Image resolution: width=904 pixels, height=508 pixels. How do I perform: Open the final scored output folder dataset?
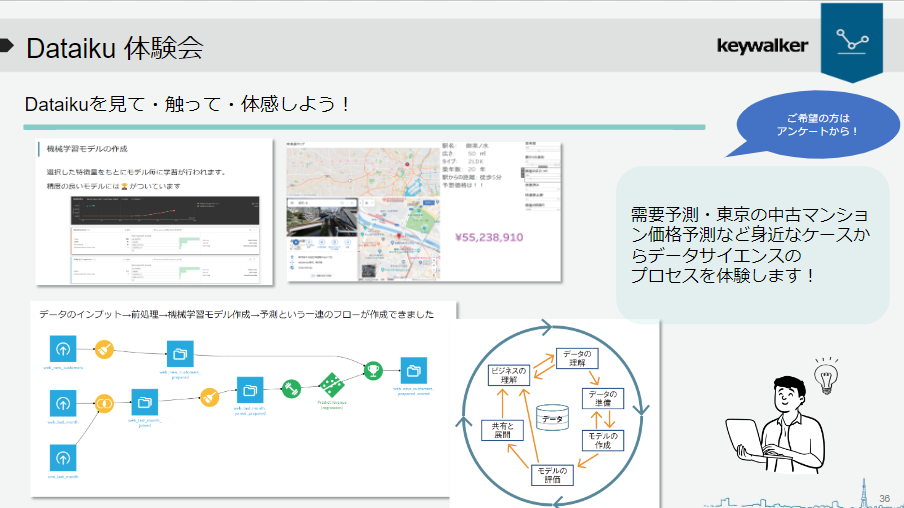click(x=413, y=371)
